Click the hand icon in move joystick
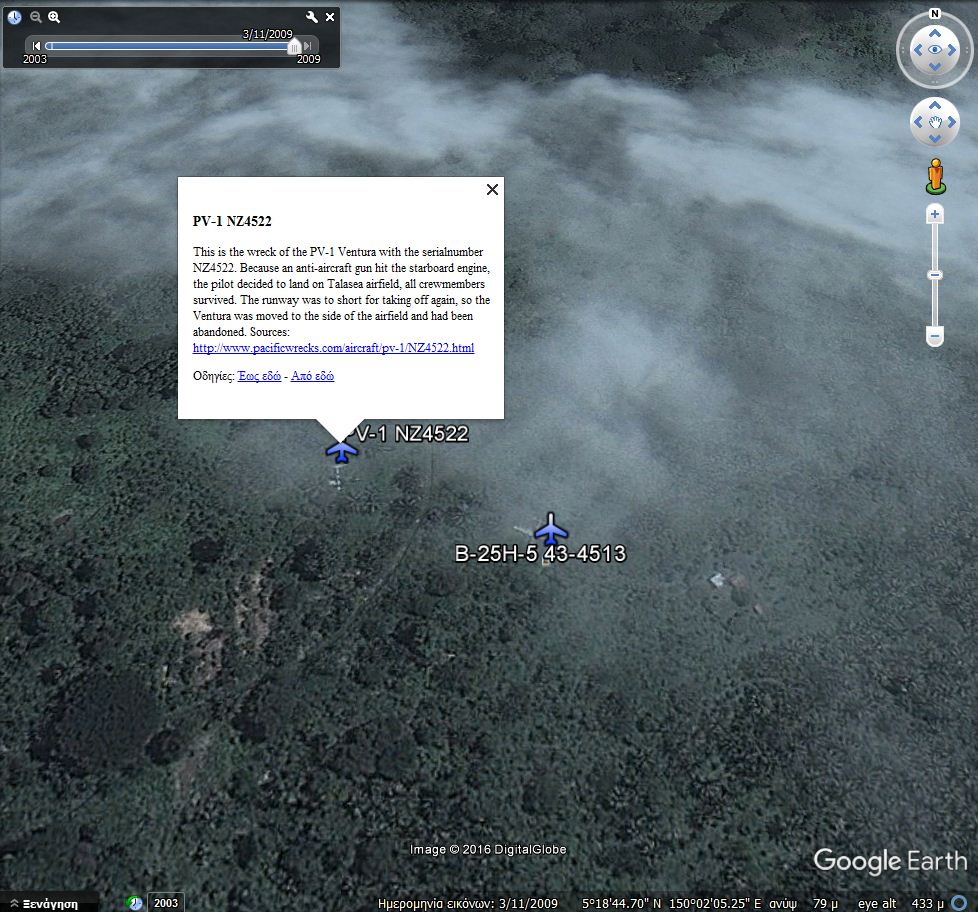Image resolution: width=978 pixels, height=912 pixels. (x=934, y=122)
